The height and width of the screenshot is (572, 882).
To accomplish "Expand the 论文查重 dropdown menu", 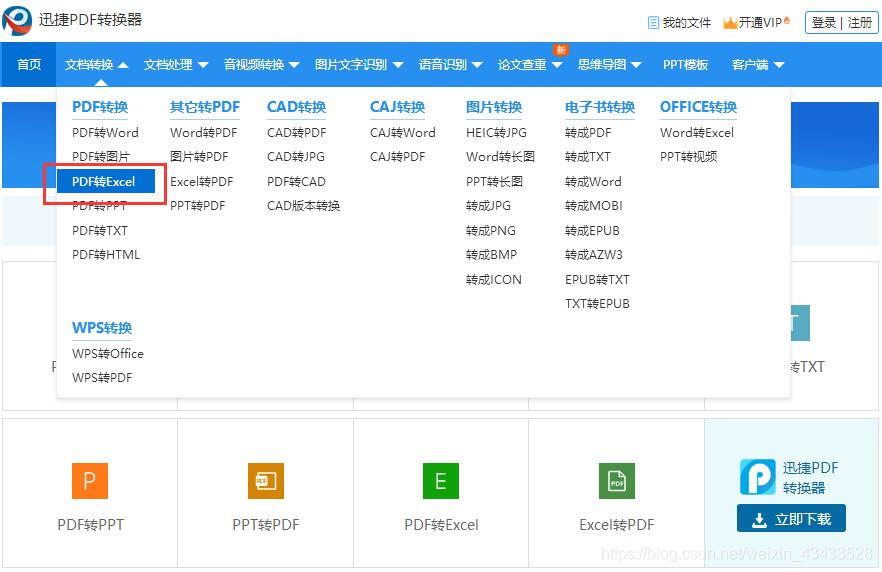I will click(x=530, y=65).
